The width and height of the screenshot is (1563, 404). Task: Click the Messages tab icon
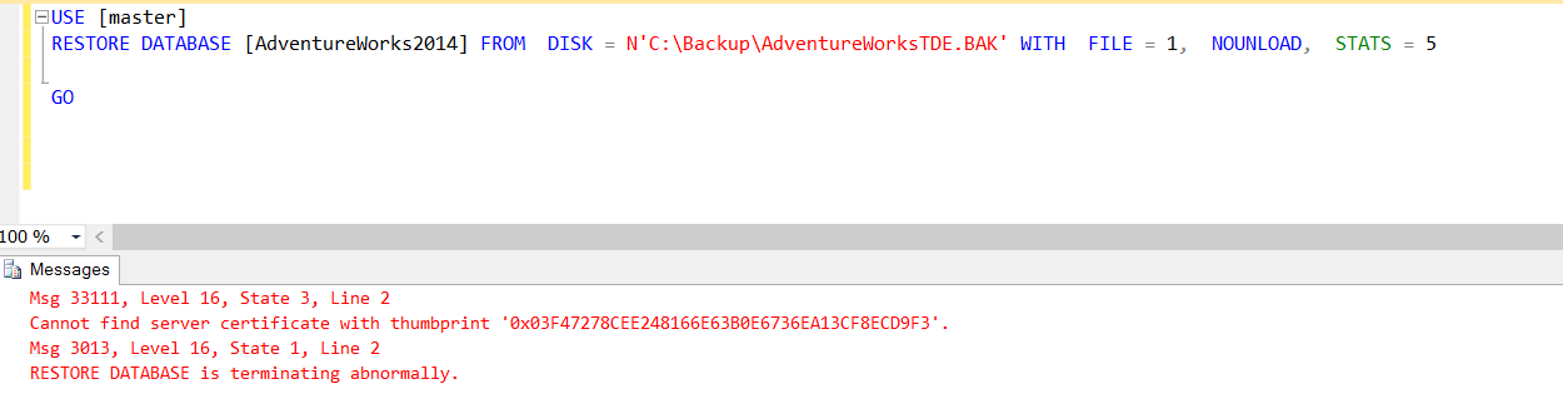(14, 270)
